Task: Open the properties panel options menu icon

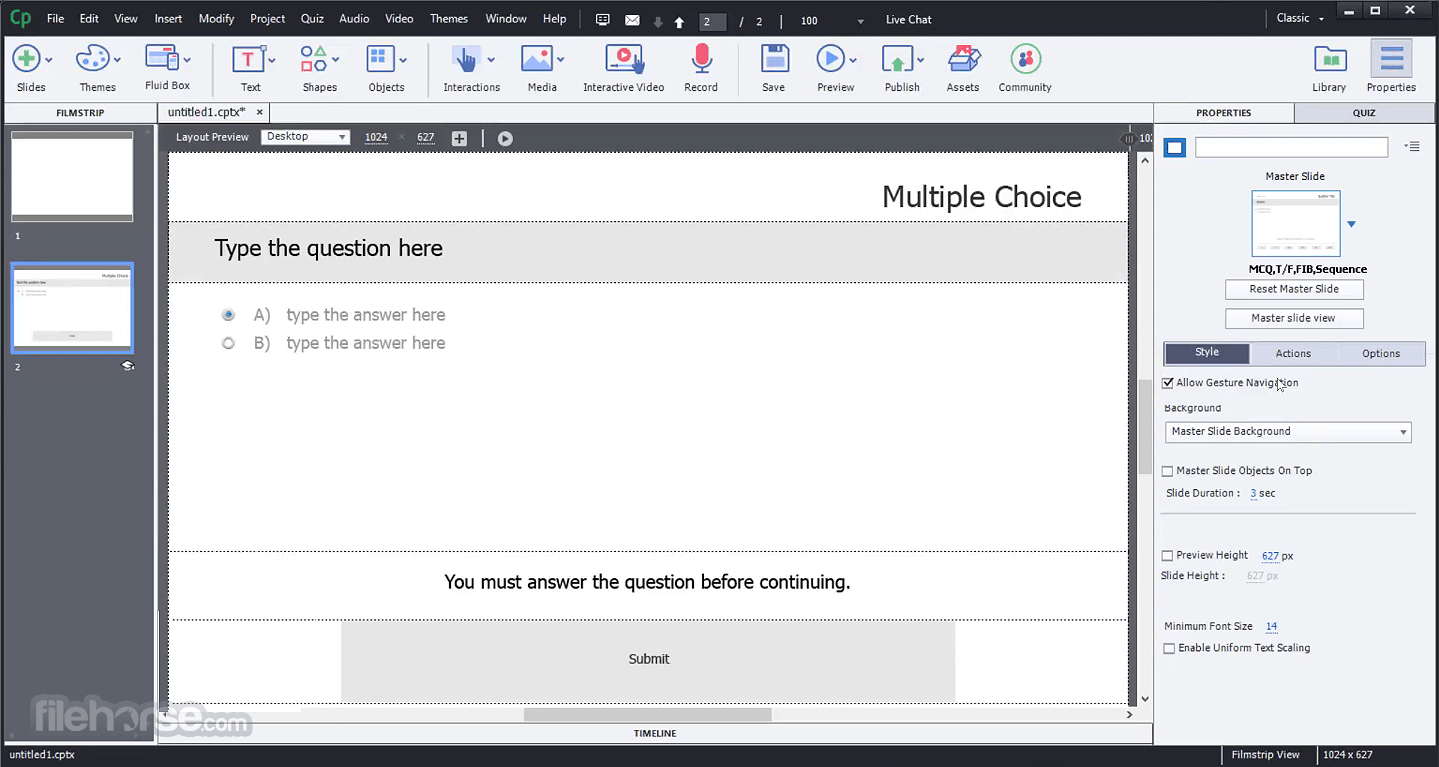Action: click(x=1412, y=147)
